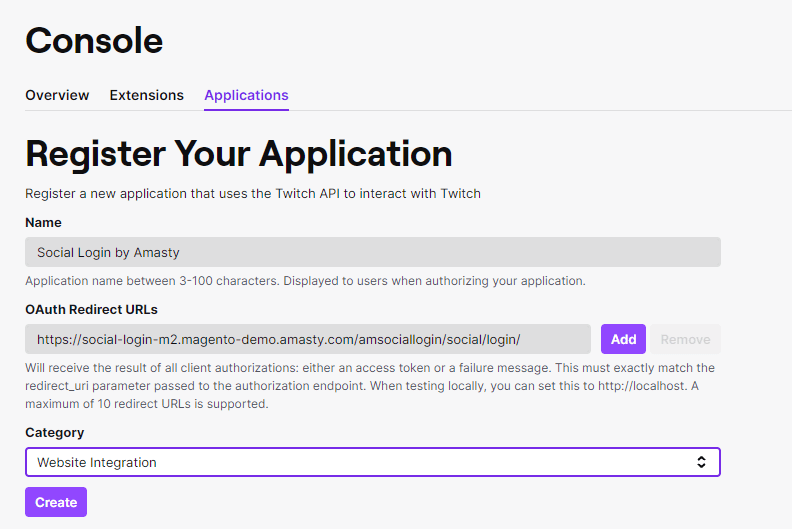
Task: Click the OAuth Redirect URLs label
Action: [91, 309]
